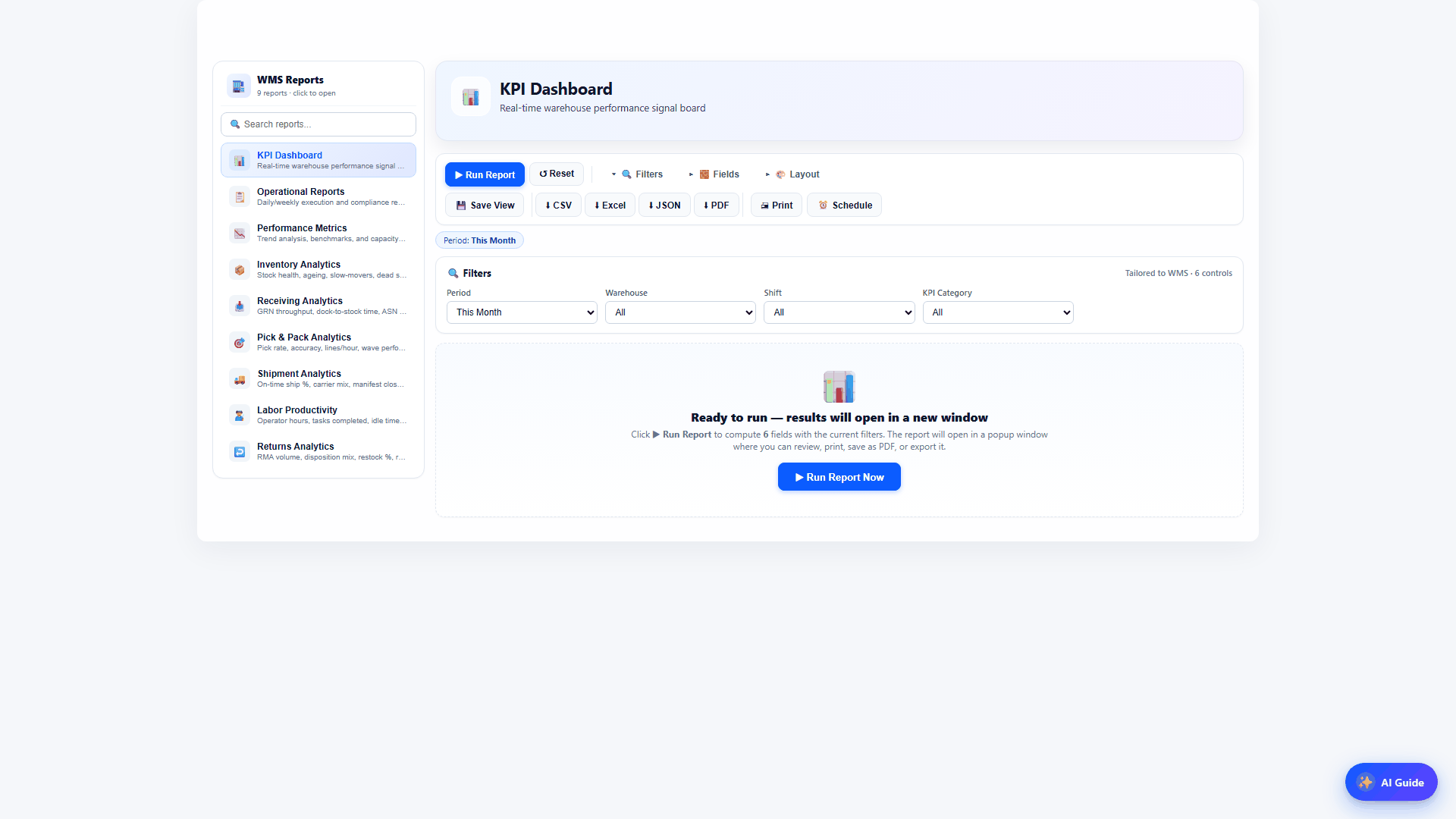The height and width of the screenshot is (819, 1456).
Task: Open Shipment Analytics report
Action: (318, 378)
